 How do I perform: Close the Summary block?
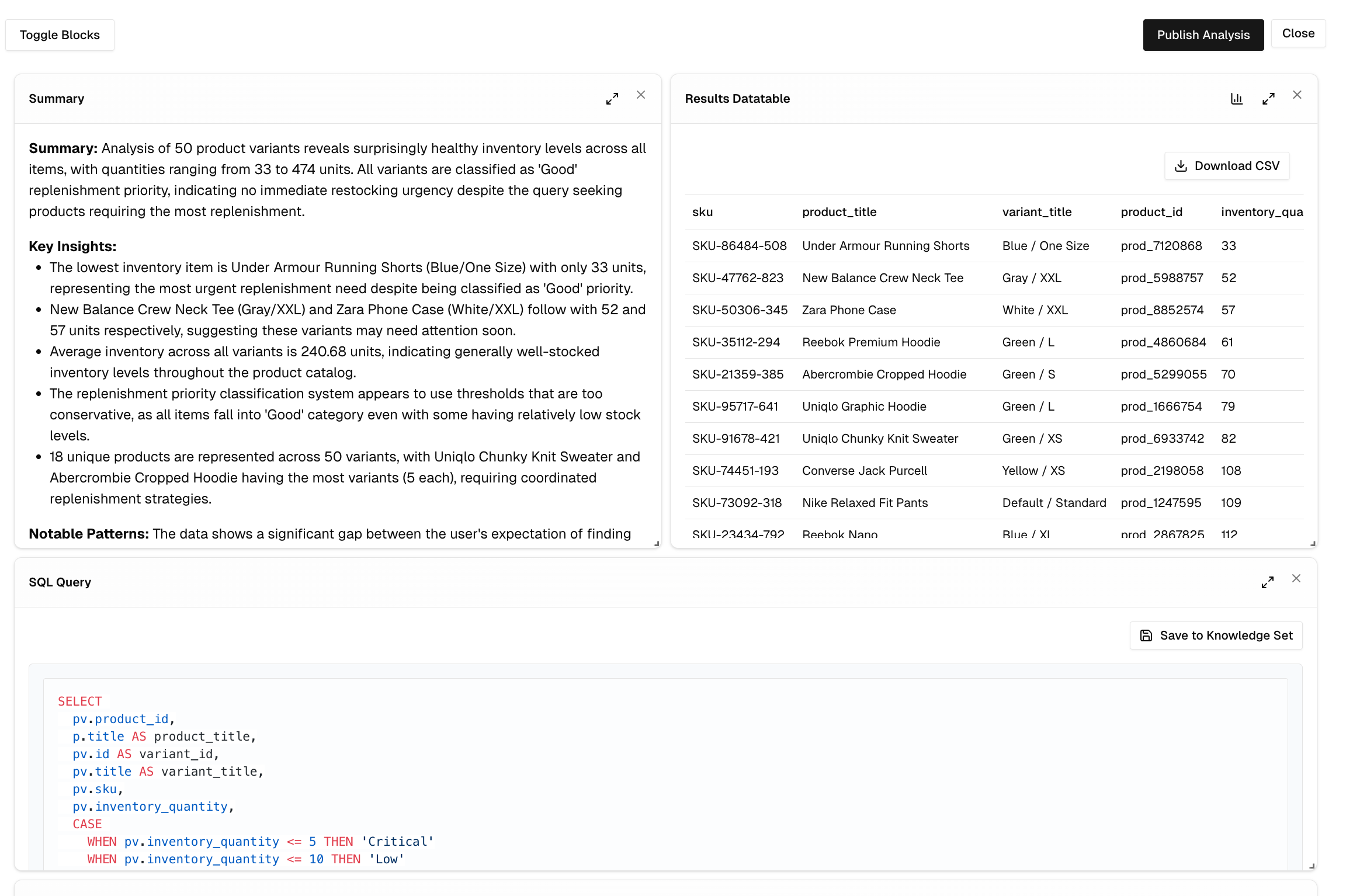641,95
